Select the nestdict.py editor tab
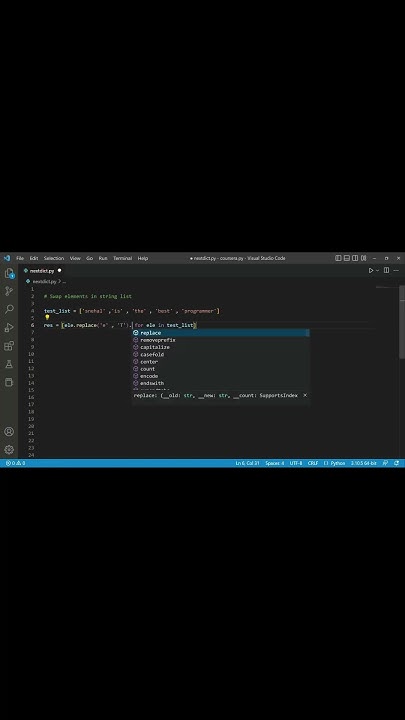This screenshot has width=405, height=720. tap(42, 271)
